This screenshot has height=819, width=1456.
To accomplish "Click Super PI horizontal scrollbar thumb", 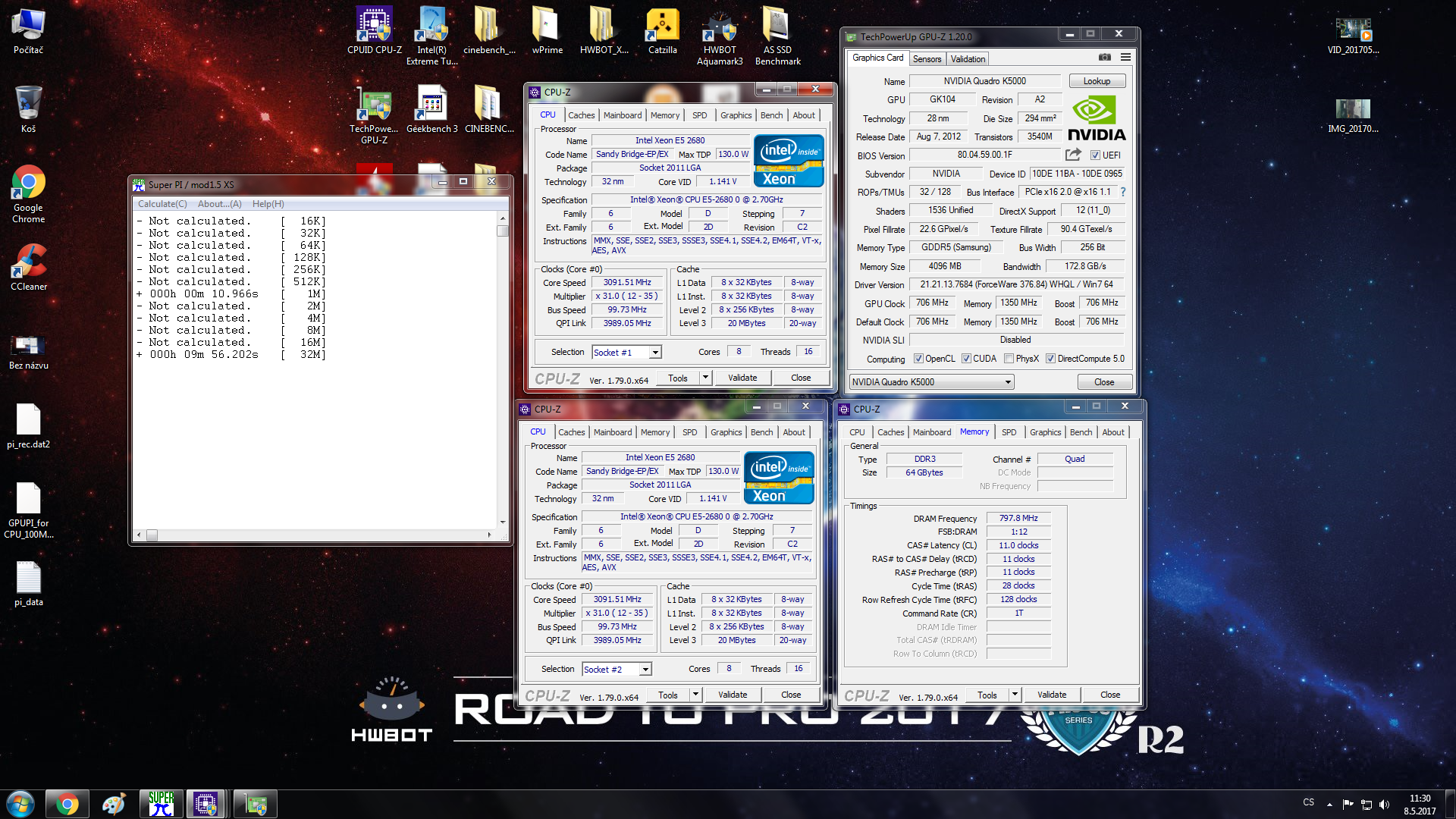I will click(152, 535).
